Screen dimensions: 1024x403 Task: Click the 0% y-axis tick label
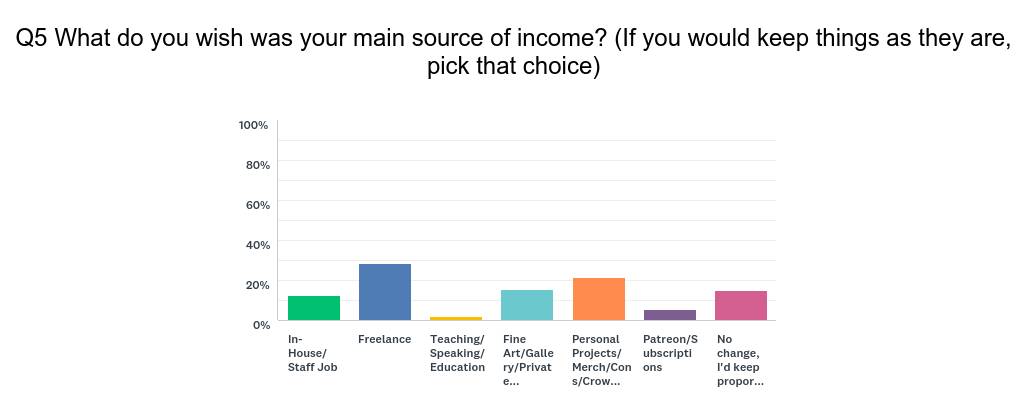260,324
